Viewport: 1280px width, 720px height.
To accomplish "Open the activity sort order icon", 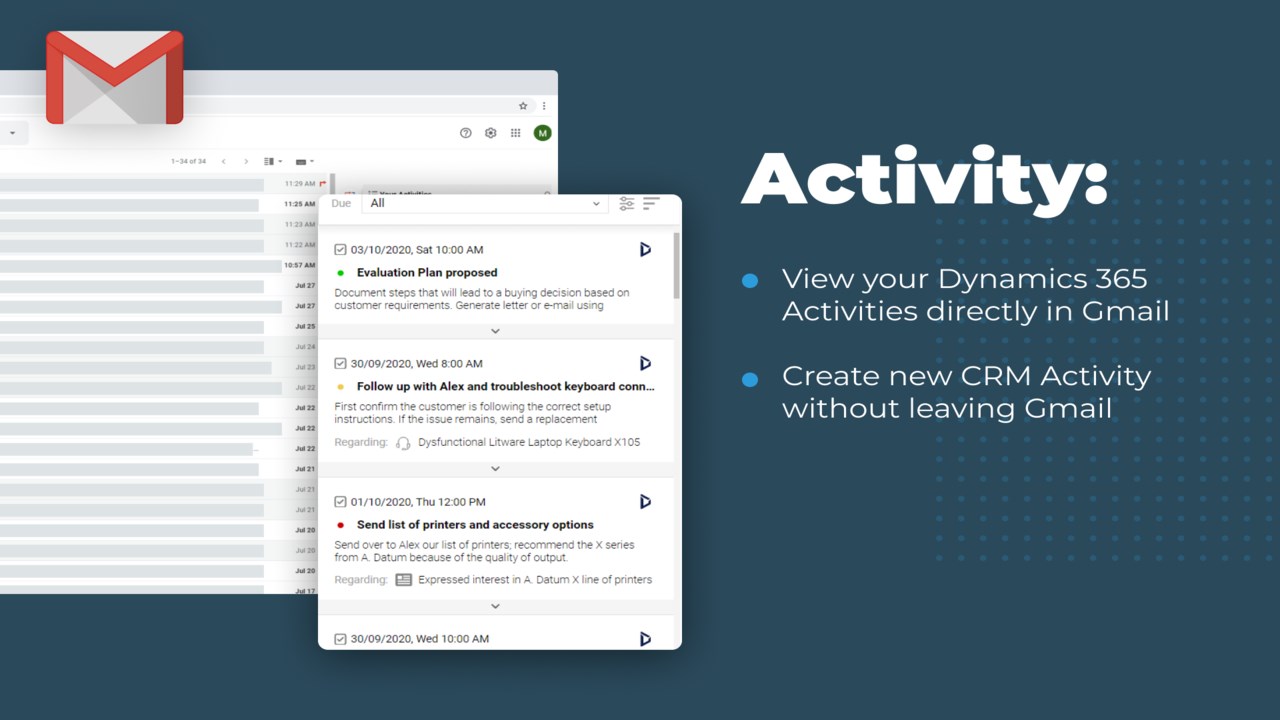I will [x=651, y=203].
